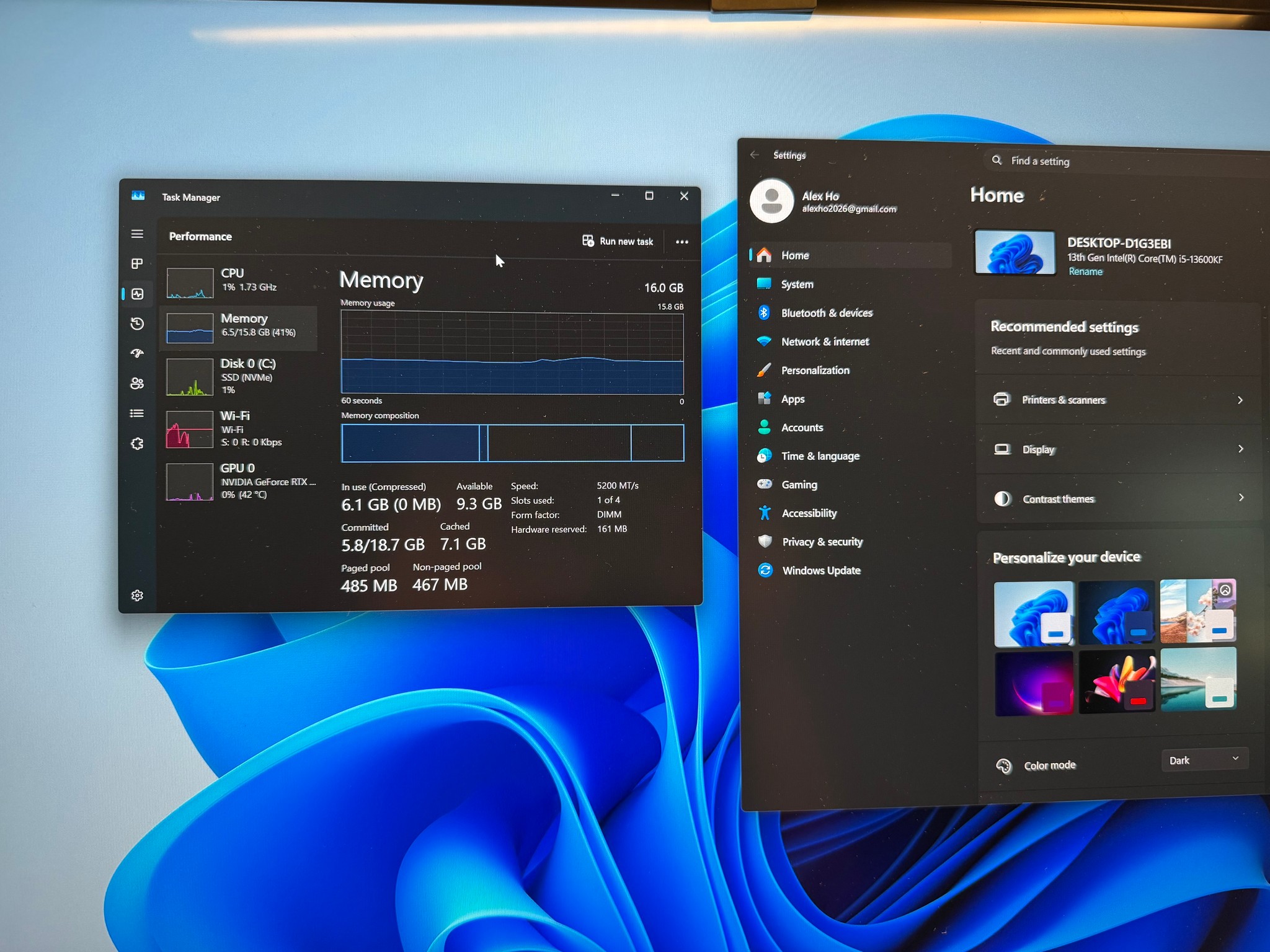
Task: Open the Color mode Dark dropdown
Action: [1204, 760]
